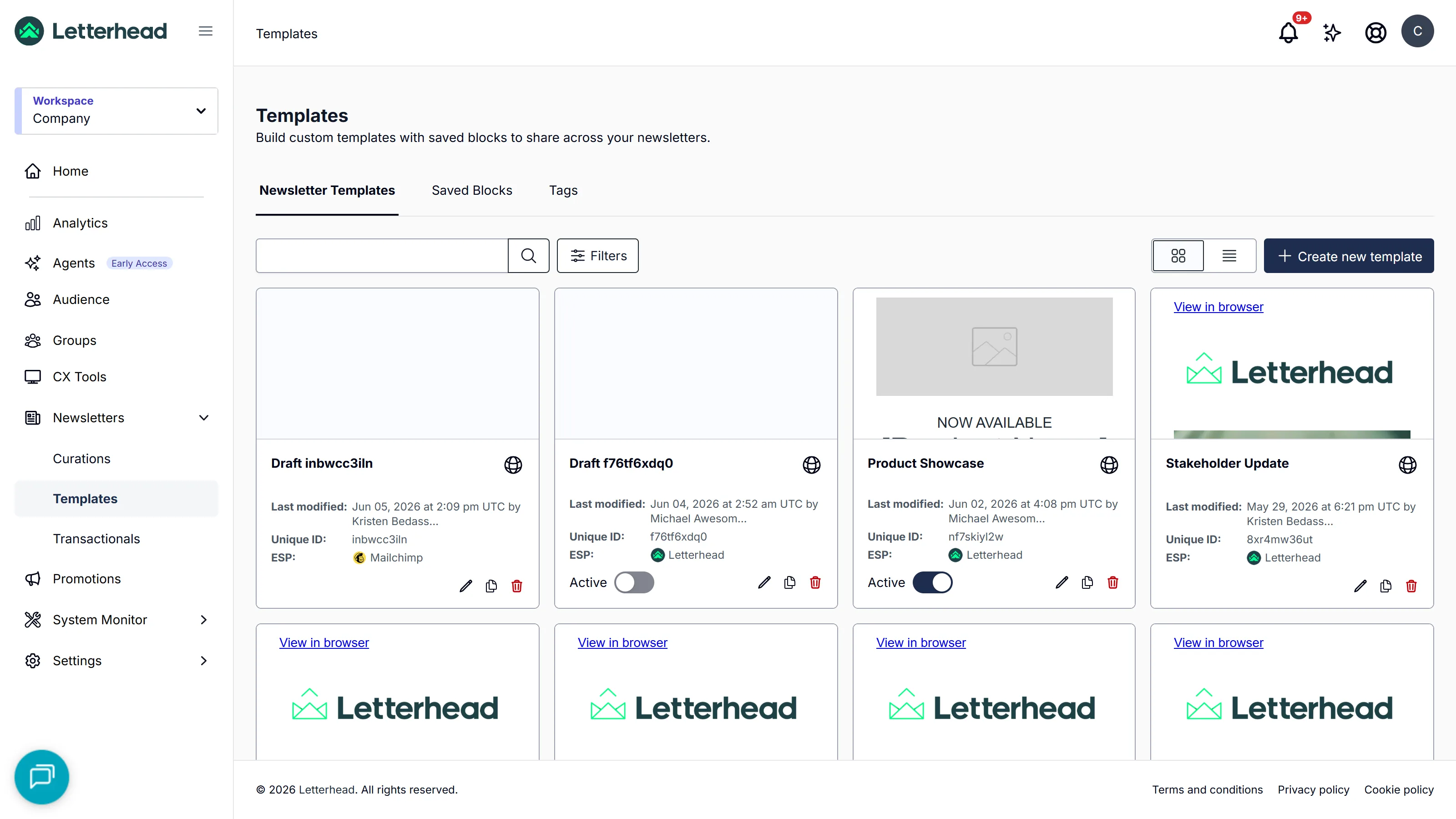Delete the Stakeholder Update template

1411,586
